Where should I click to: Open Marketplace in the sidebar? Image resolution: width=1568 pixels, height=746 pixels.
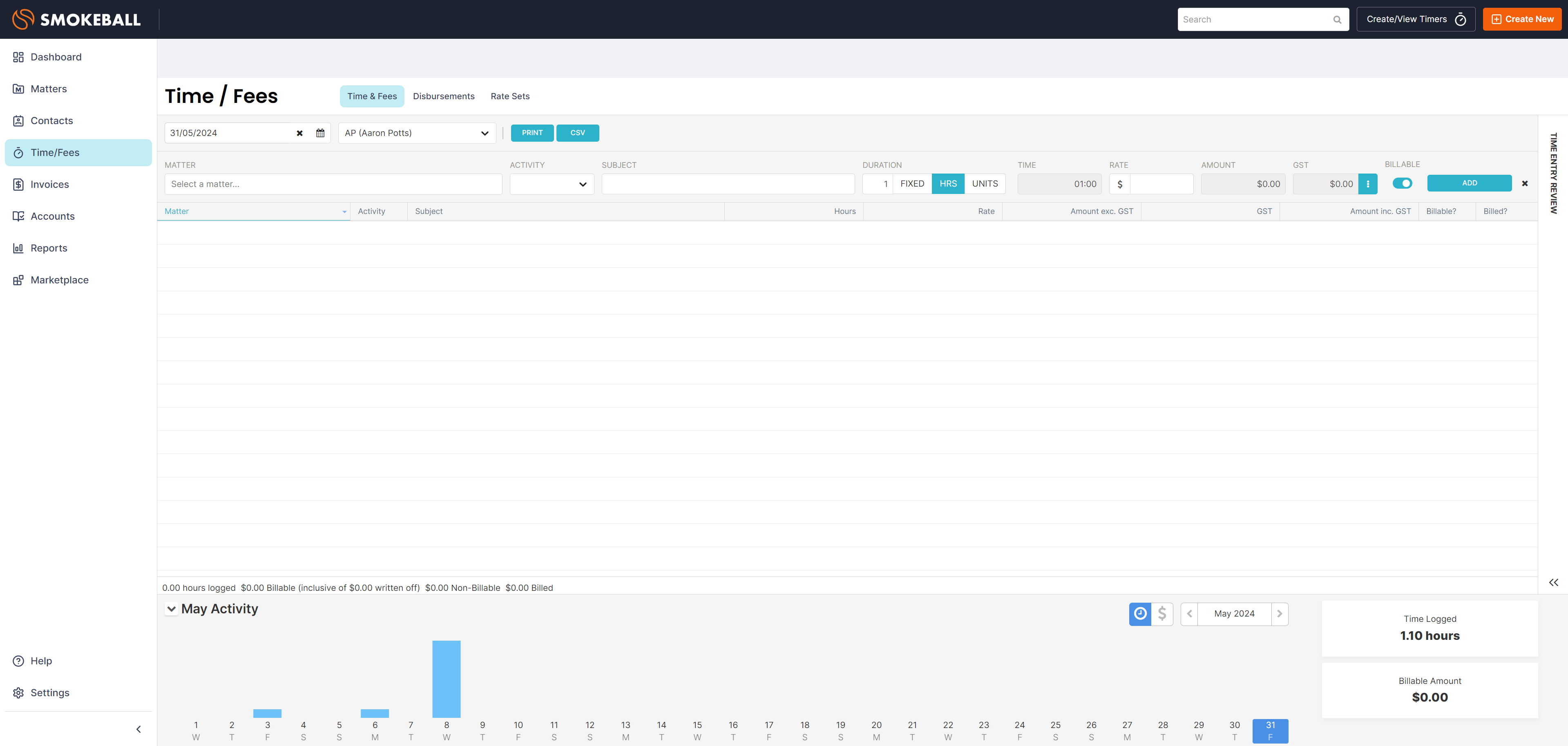78,280
